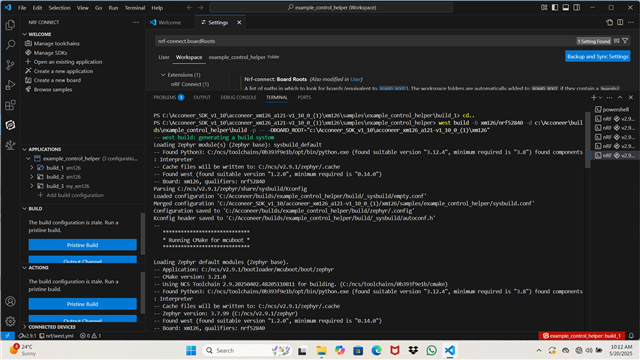This screenshot has width=640, height=360.
Task: Open the Terminal menu
Action: point(135,7)
